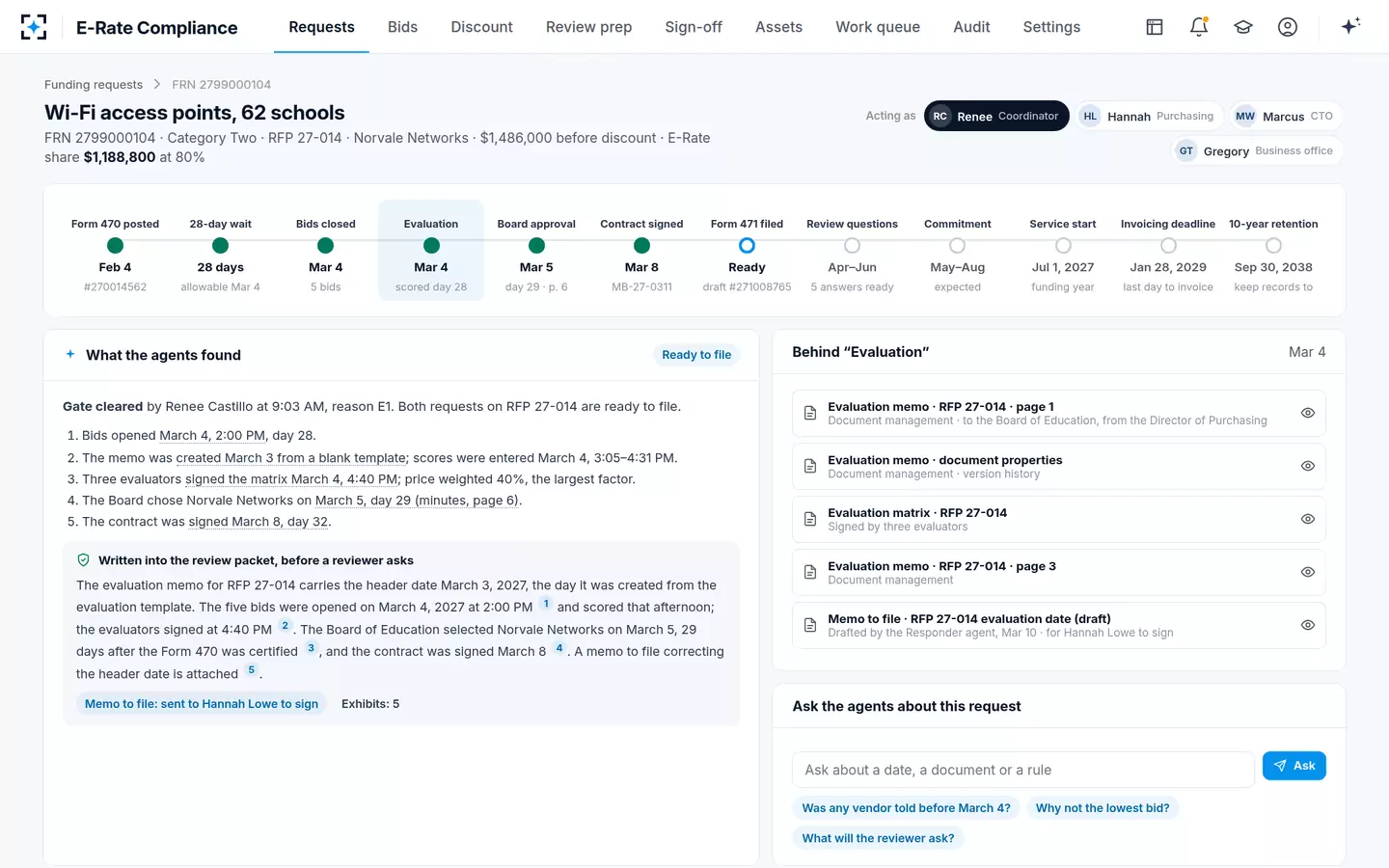Click the document icon for Evaluation matrix row

pyautogui.click(x=810, y=520)
